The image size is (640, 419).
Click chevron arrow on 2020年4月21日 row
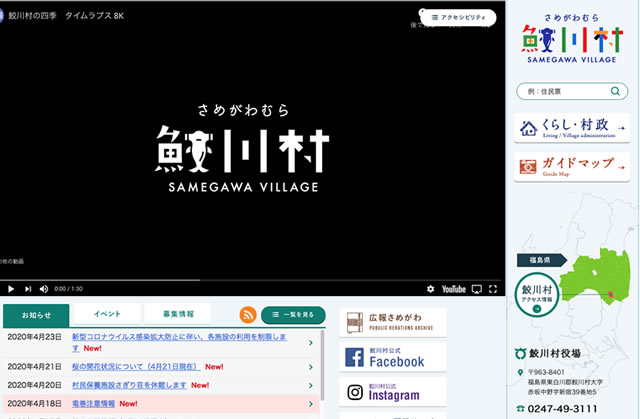pyautogui.click(x=311, y=367)
